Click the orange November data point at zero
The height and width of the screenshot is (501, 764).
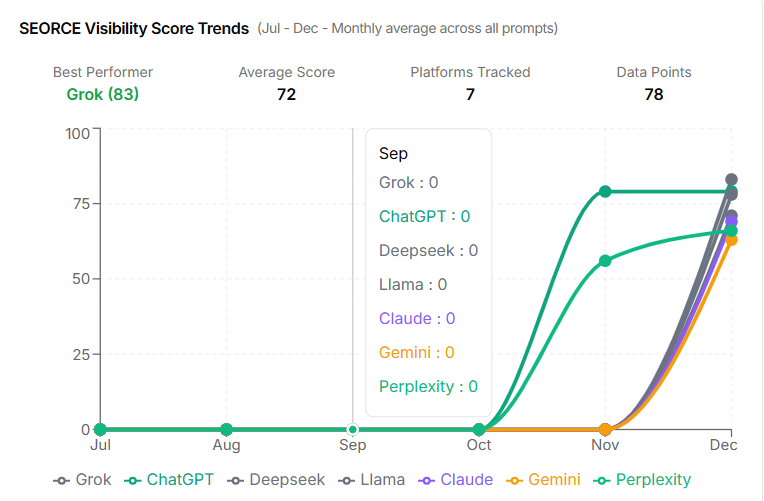605,429
